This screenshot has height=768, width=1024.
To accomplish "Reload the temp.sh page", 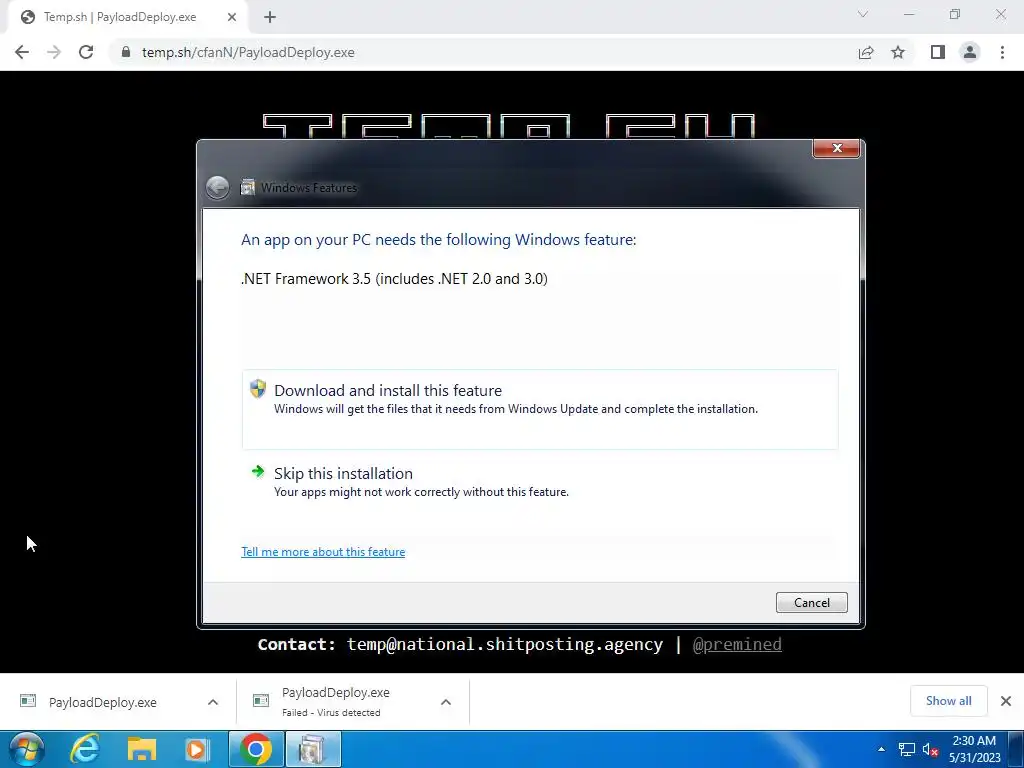I will (86, 52).
